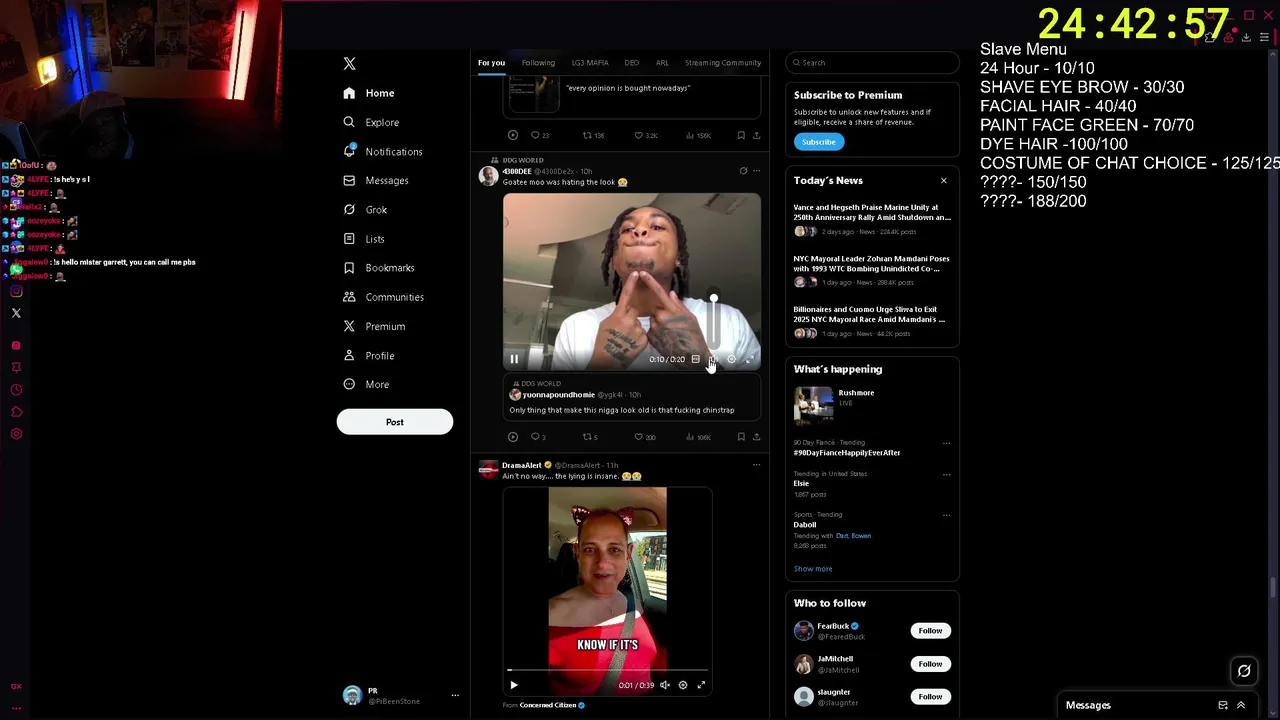Open Lists page
Screen dimensions: 1280x720
pyautogui.click(x=364, y=239)
